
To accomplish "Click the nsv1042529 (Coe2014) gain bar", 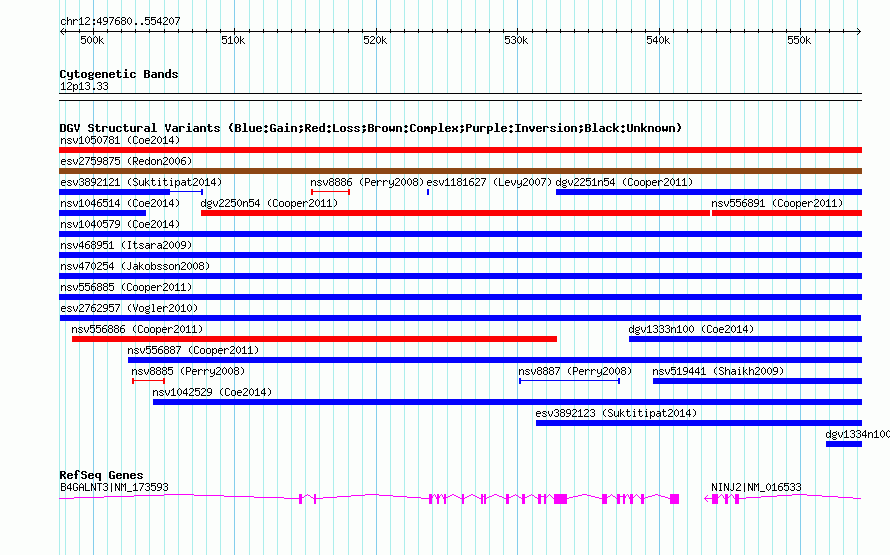I will click(507, 402).
